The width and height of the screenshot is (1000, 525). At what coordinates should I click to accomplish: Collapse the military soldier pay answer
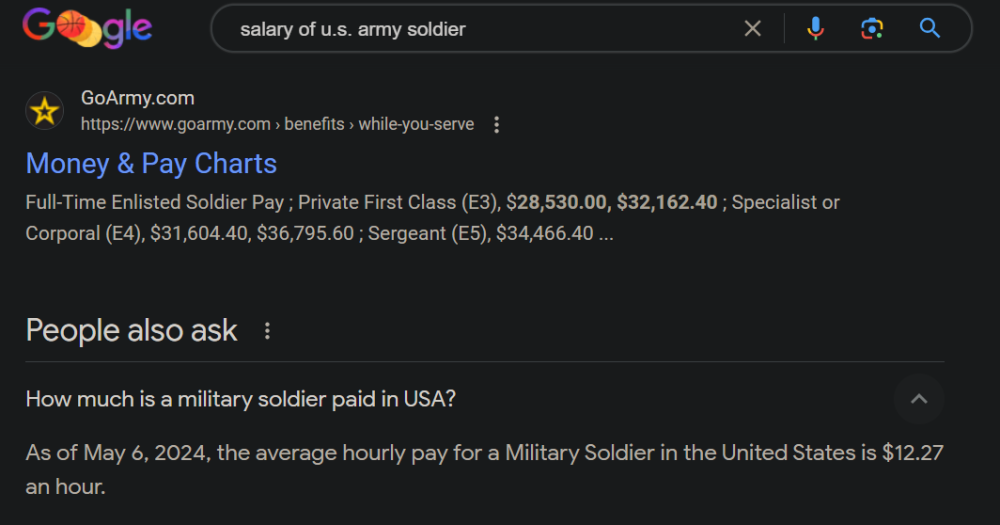tap(919, 399)
